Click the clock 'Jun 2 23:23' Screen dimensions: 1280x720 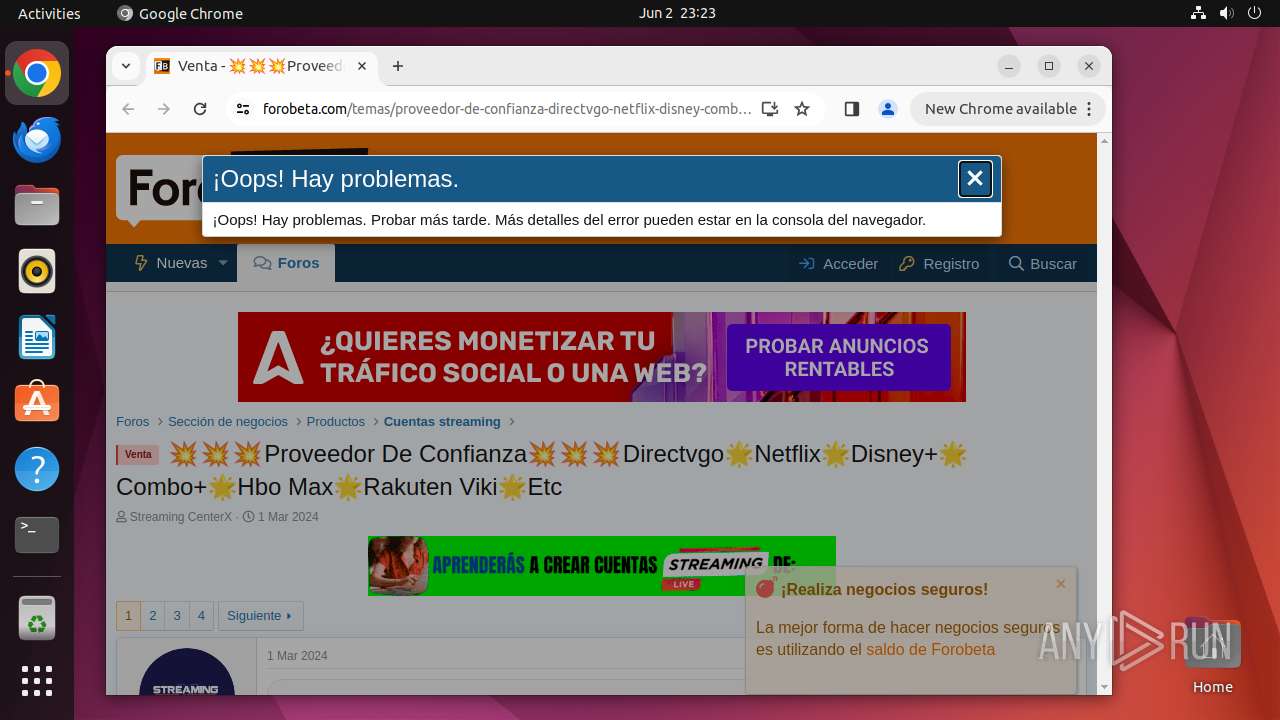[x=677, y=13]
